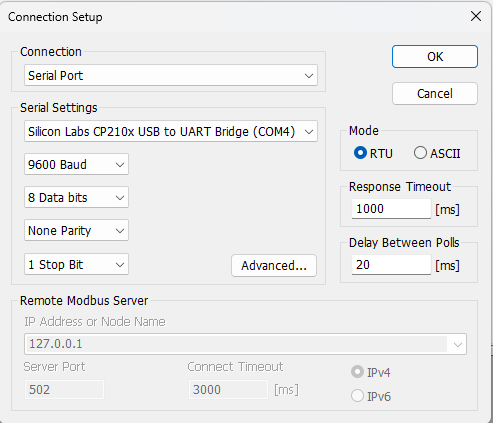
Task: Open the None Parity dropdown
Action: click(x=76, y=230)
